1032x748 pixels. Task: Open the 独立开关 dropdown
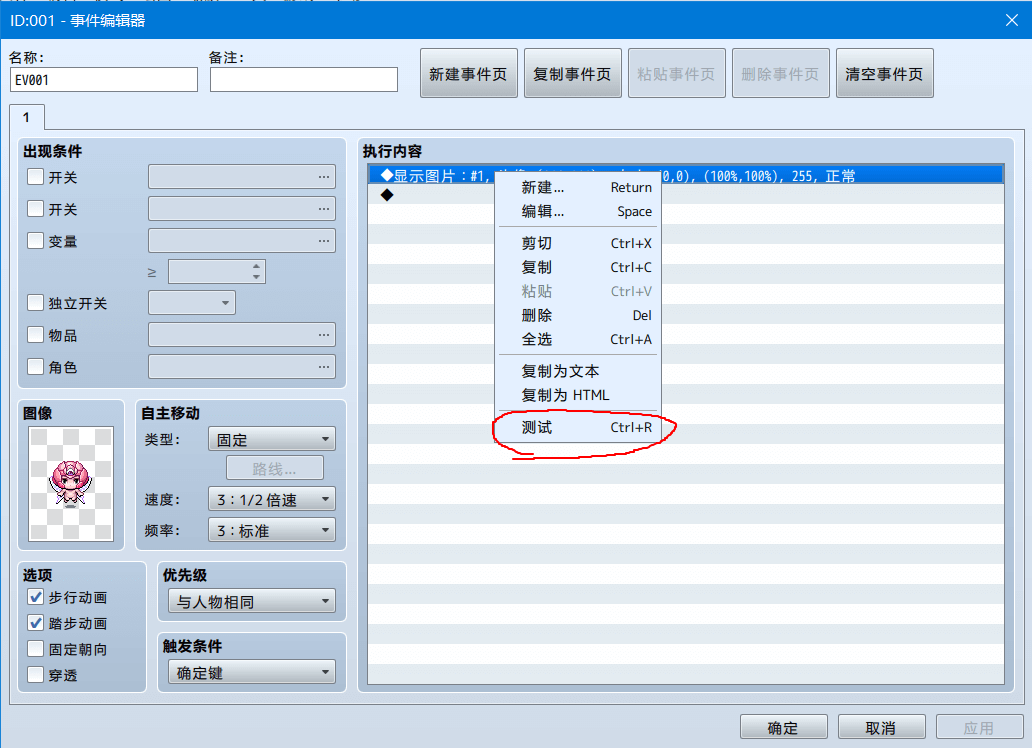pyautogui.click(x=192, y=303)
